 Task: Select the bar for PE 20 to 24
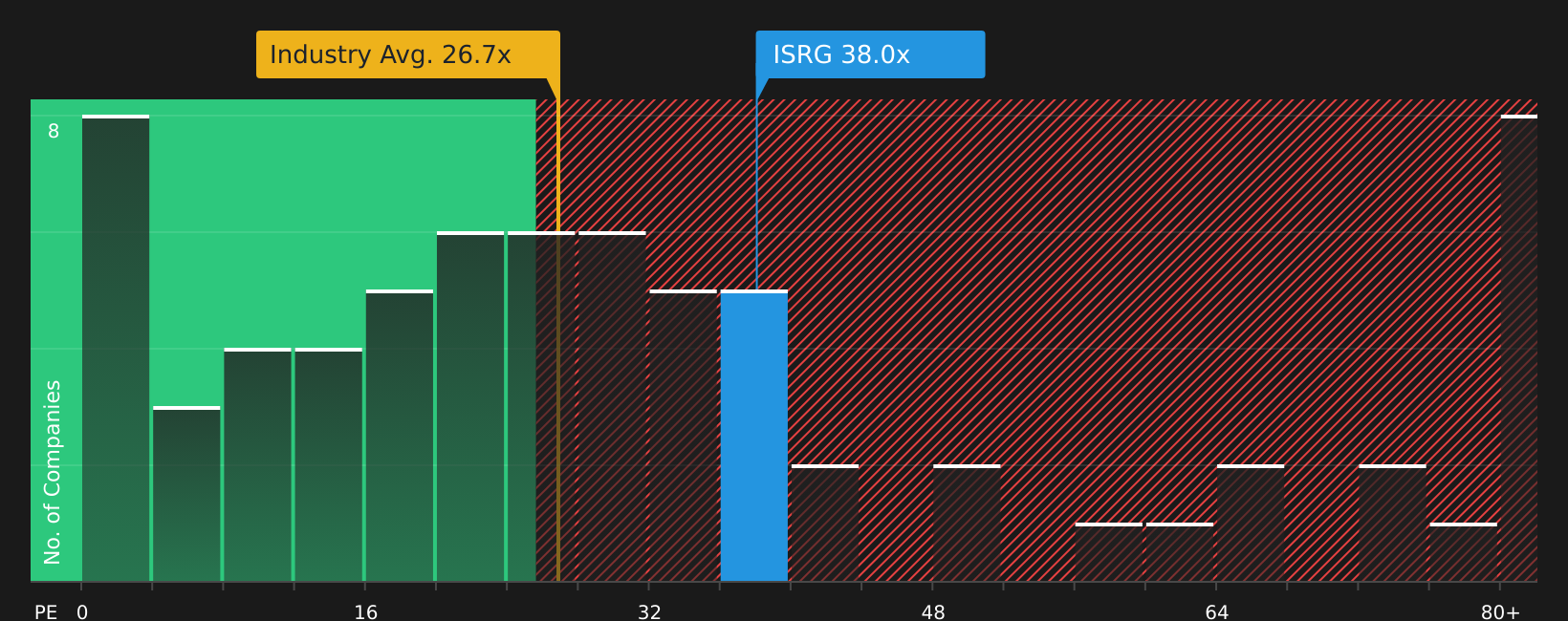pyautogui.click(x=470, y=406)
